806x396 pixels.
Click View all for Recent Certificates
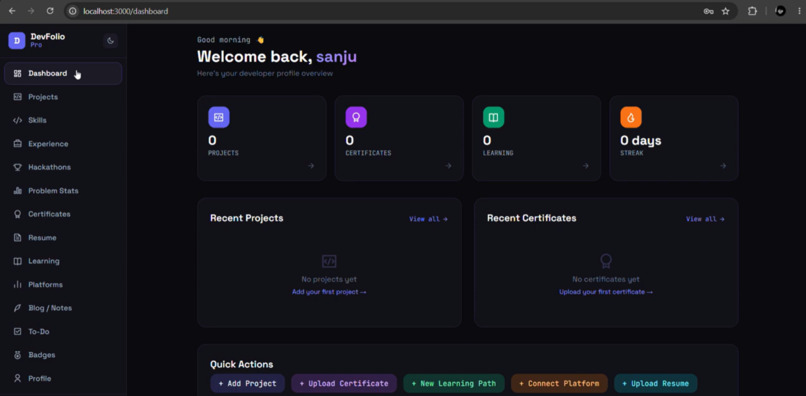tap(705, 219)
